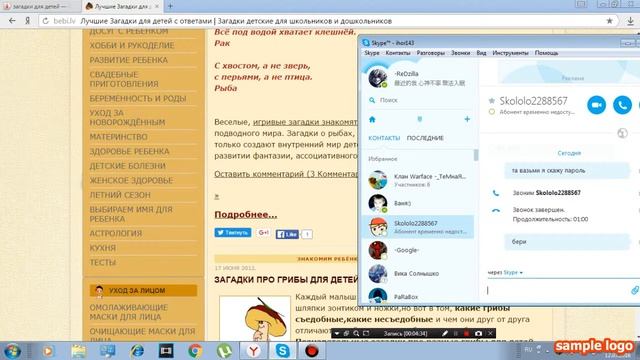Open the Skype dial pad icon
This screenshot has width=640, height=360.
[420, 119]
